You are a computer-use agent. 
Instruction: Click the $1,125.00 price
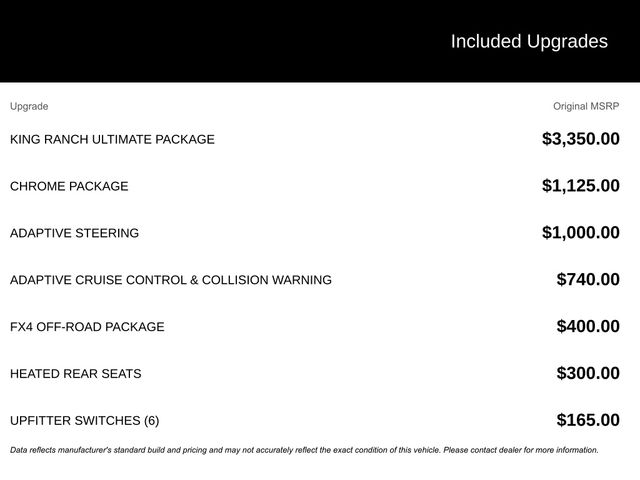pos(580,186)
